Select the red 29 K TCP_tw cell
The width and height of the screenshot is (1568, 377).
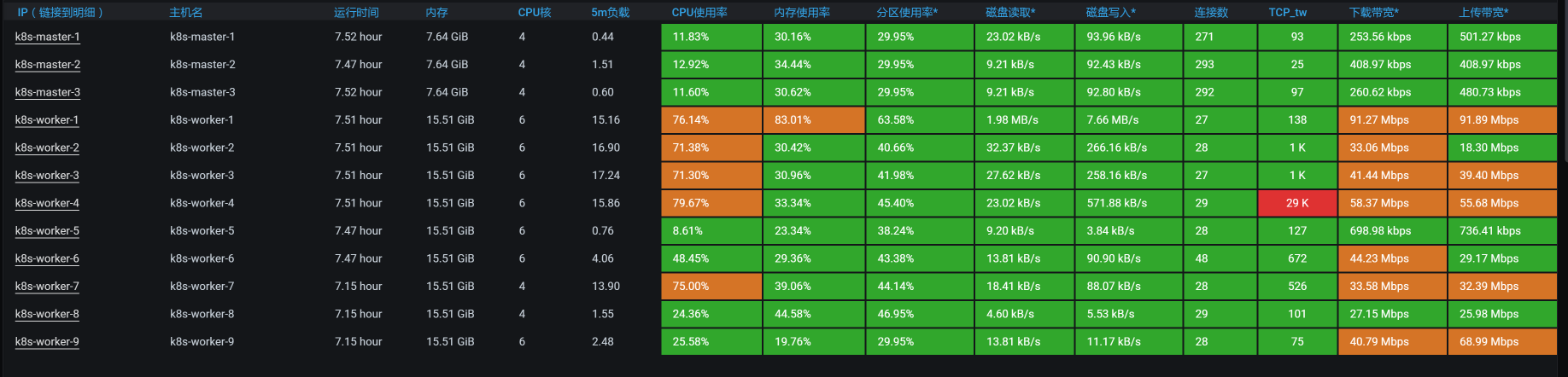pyautogui.click(x=1296, y=203)
